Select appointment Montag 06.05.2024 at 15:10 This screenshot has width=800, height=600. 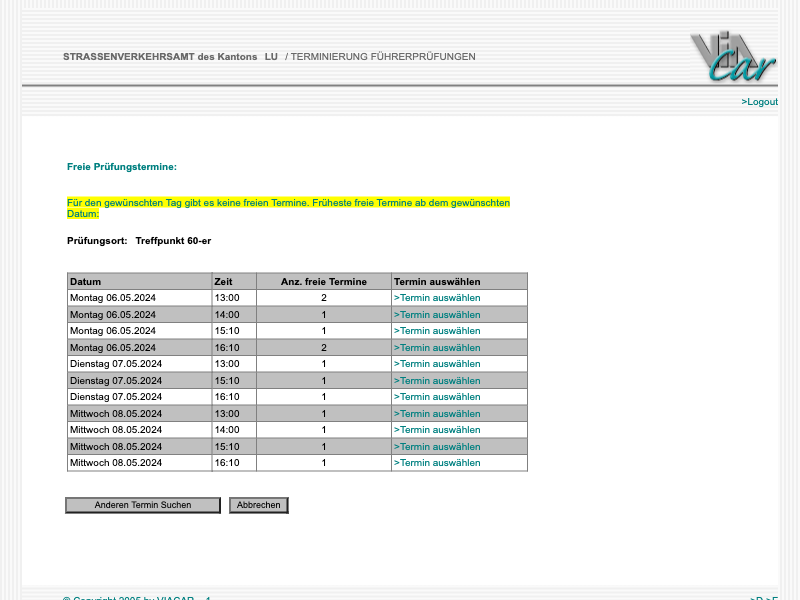tap(437, 331)
